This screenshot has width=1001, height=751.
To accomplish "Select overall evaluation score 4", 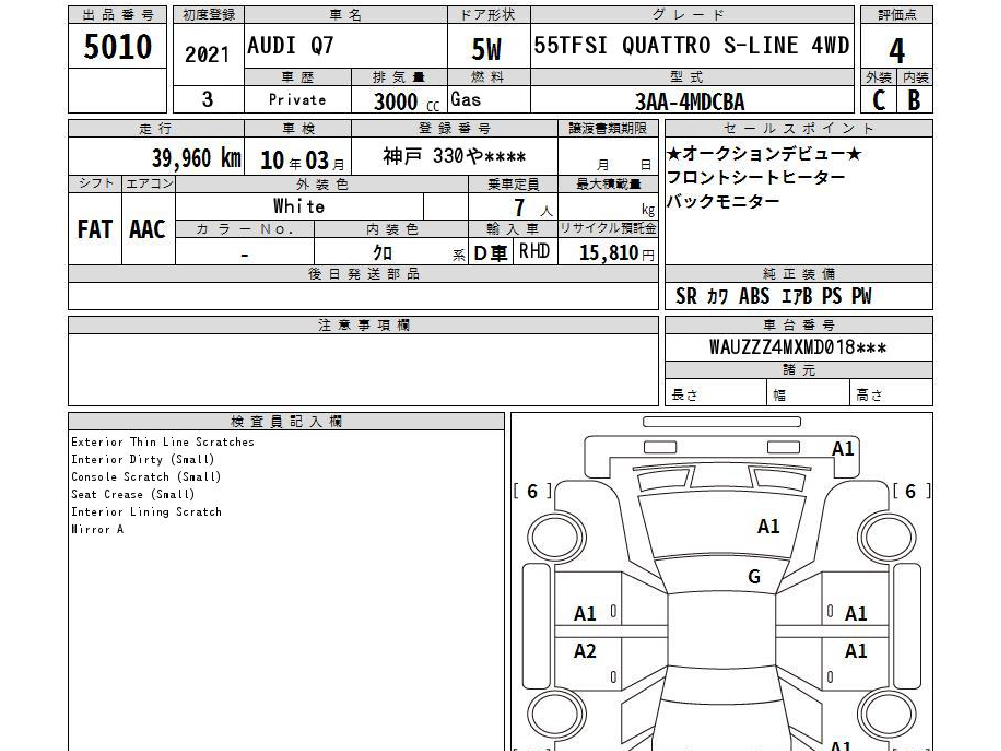I will [896, 50].
